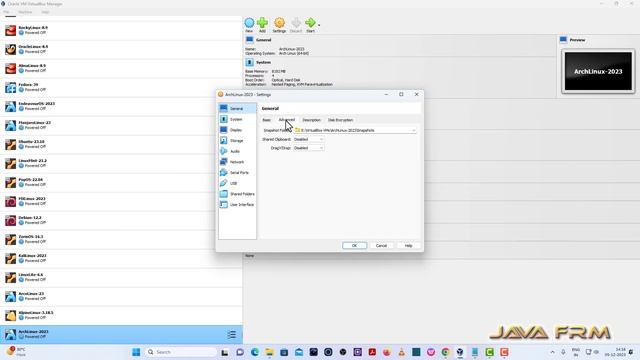Click the New machine toolbar icon
This screenshot has height=360, width=640.
(x=249, y=24)
